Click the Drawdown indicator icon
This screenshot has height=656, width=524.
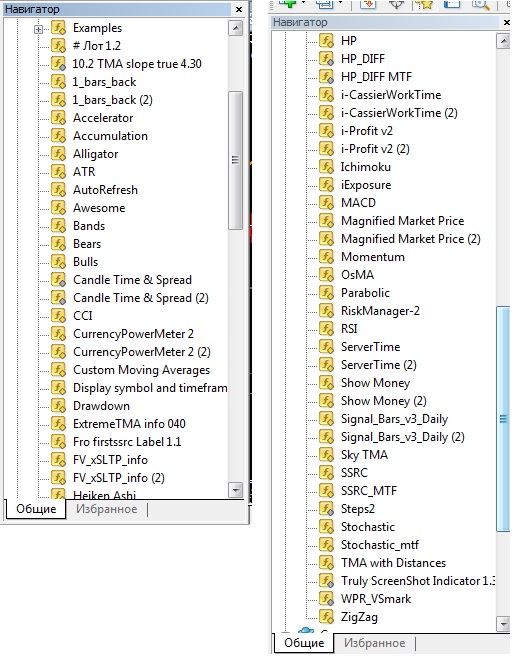[59, 406]
